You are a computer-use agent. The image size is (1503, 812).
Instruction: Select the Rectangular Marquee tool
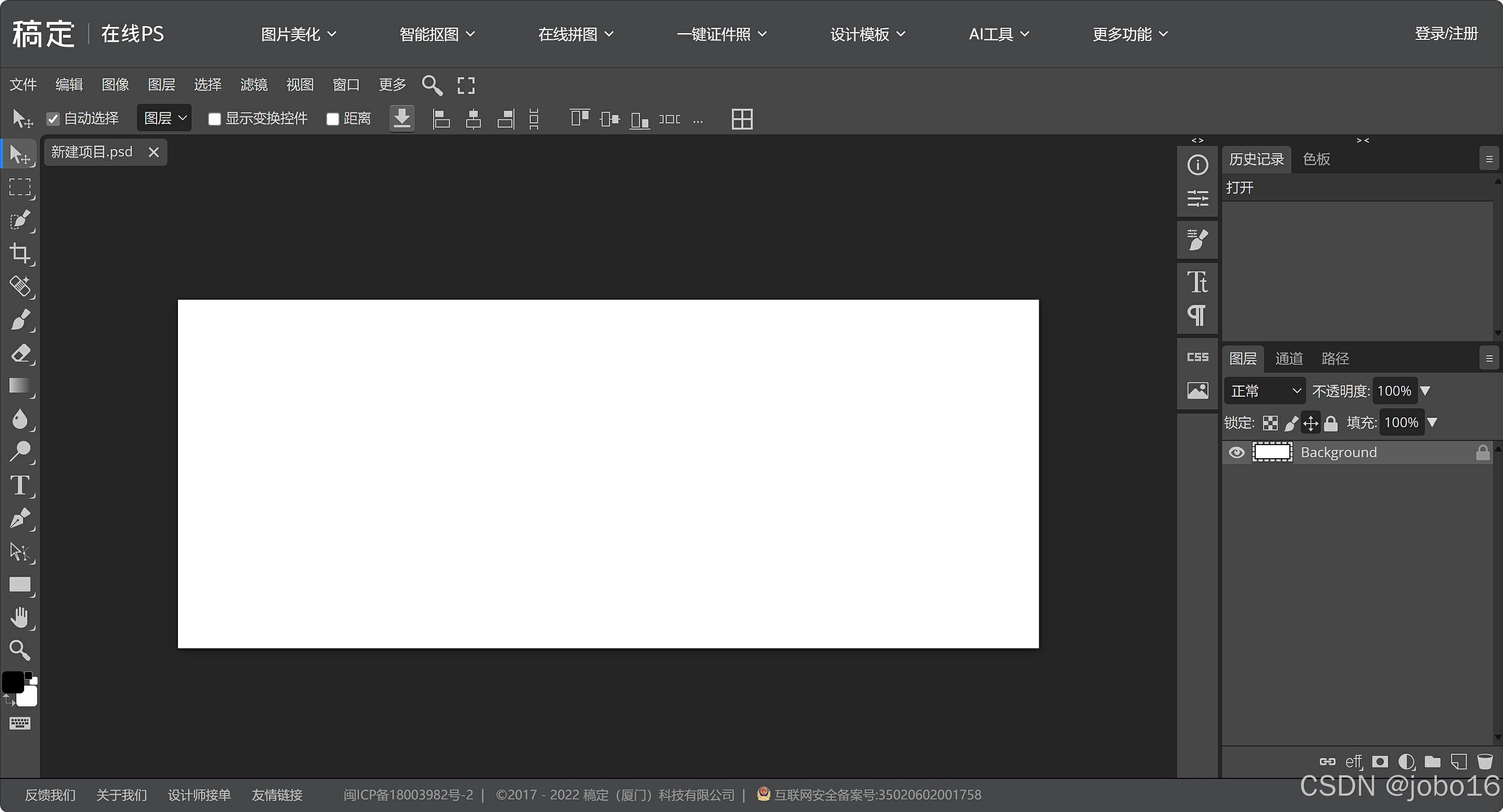[x=20, y=187]
